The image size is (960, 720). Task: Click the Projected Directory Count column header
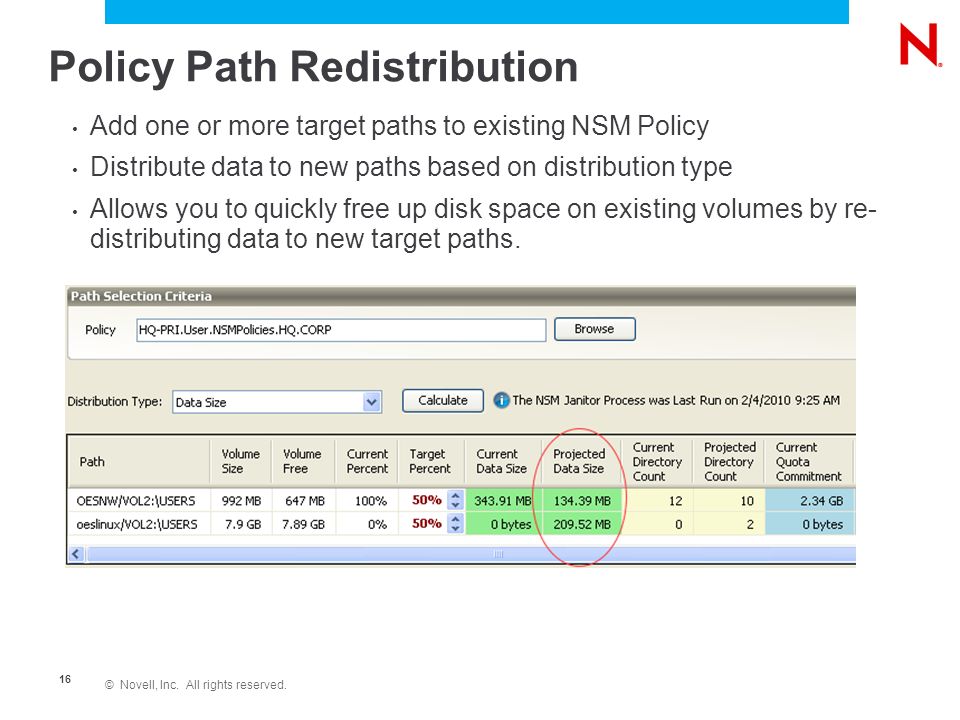(x=729, y=462)
